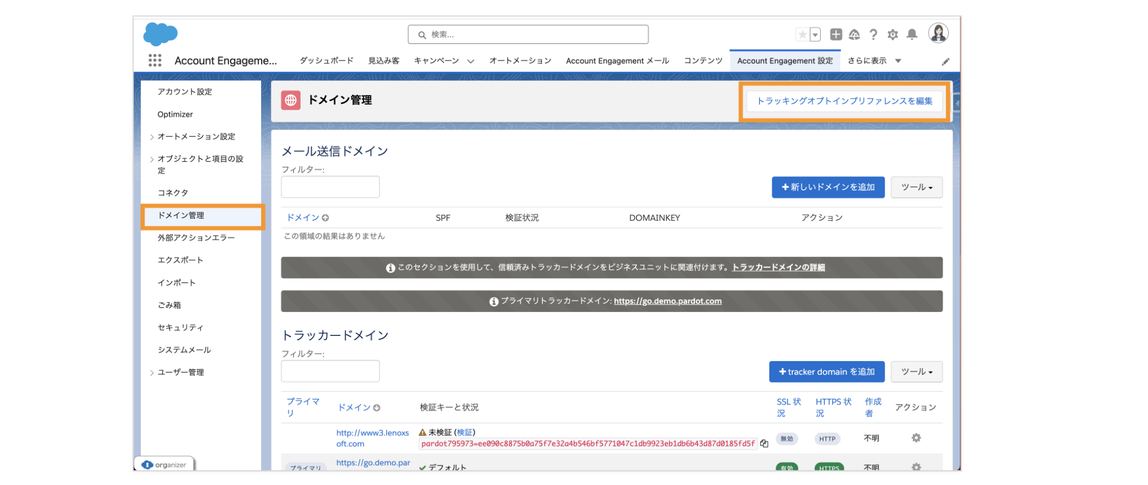
Task: Sort tracker table by HTTPS 状況
Action: (833, 407)
